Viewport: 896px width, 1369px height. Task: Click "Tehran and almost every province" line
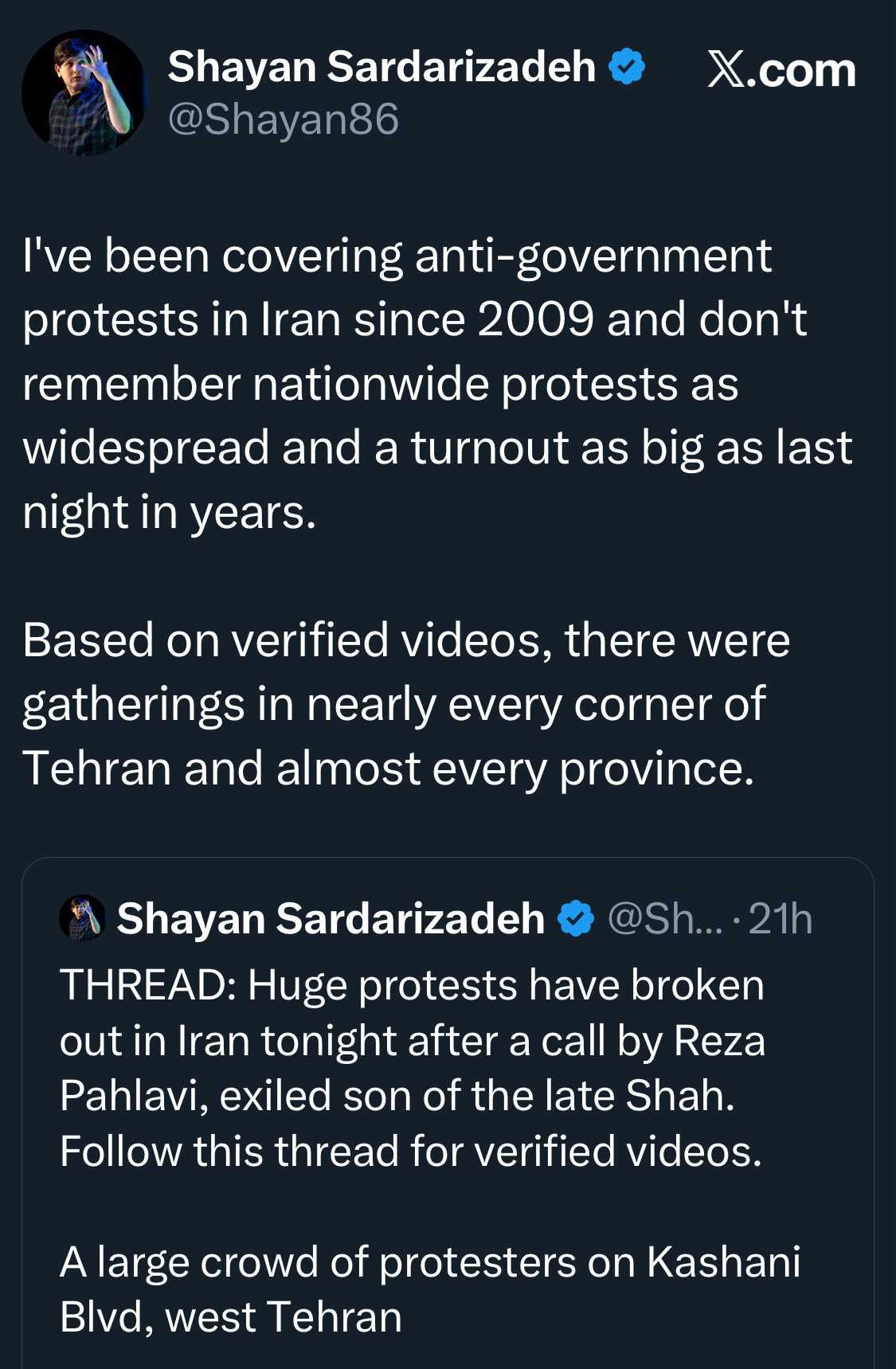tap(388, 769)
